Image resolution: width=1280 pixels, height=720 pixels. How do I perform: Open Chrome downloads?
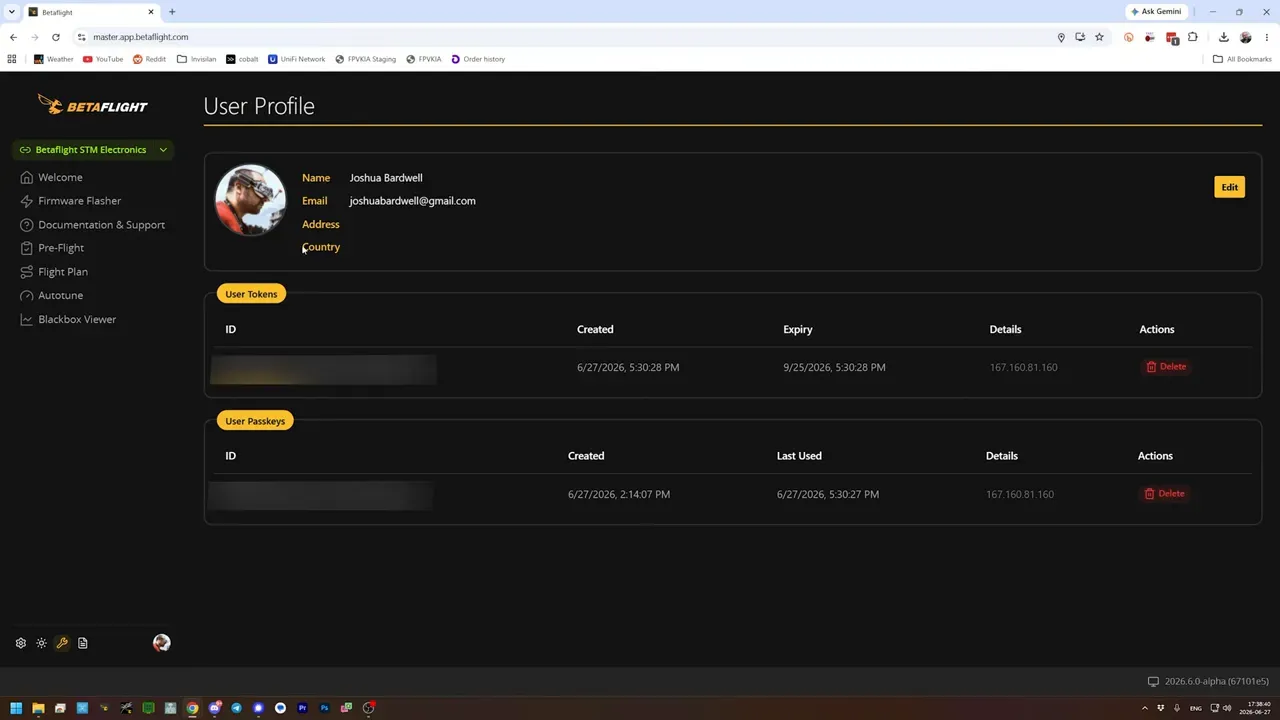point(1223,37)
